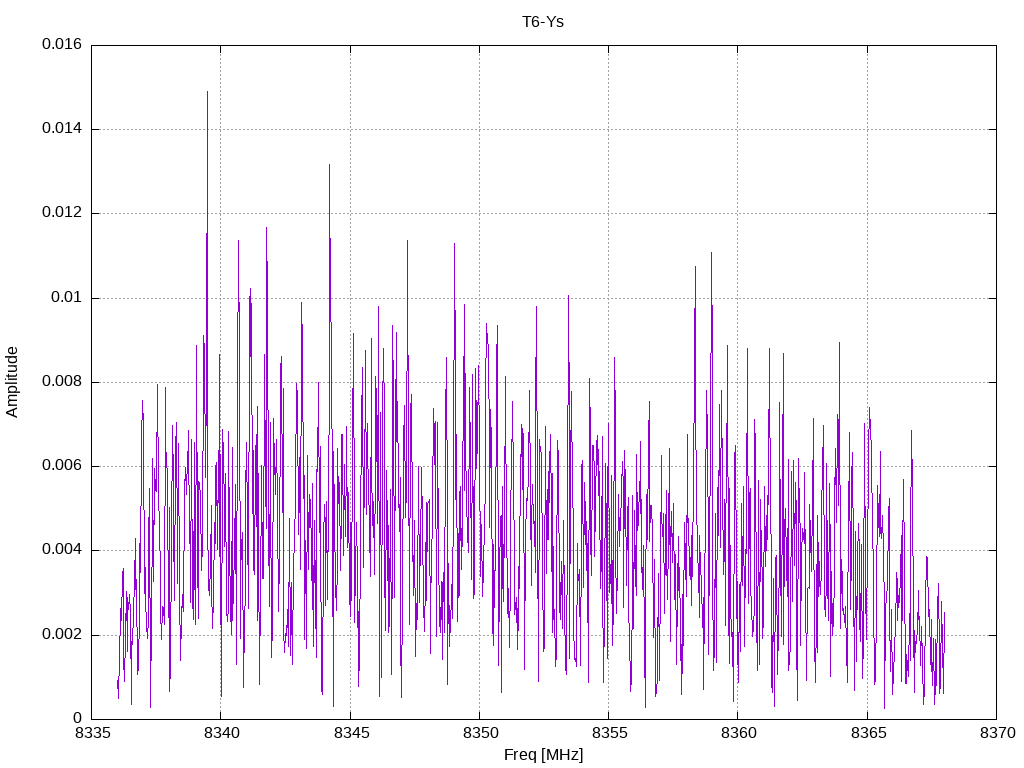1024x768 pixels.
Task: Click x-axis tick label 8350
Action: [x=480, y=733]
